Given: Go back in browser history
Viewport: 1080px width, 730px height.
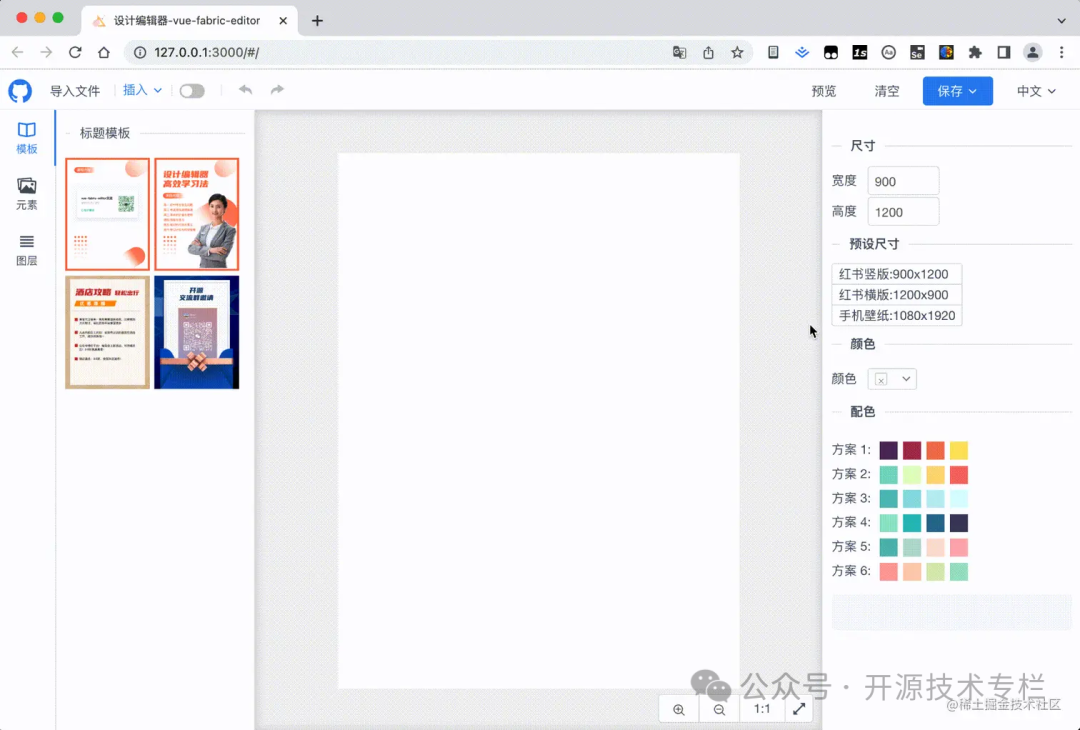Looking at the screenshot, I should [x=17, y=52].
